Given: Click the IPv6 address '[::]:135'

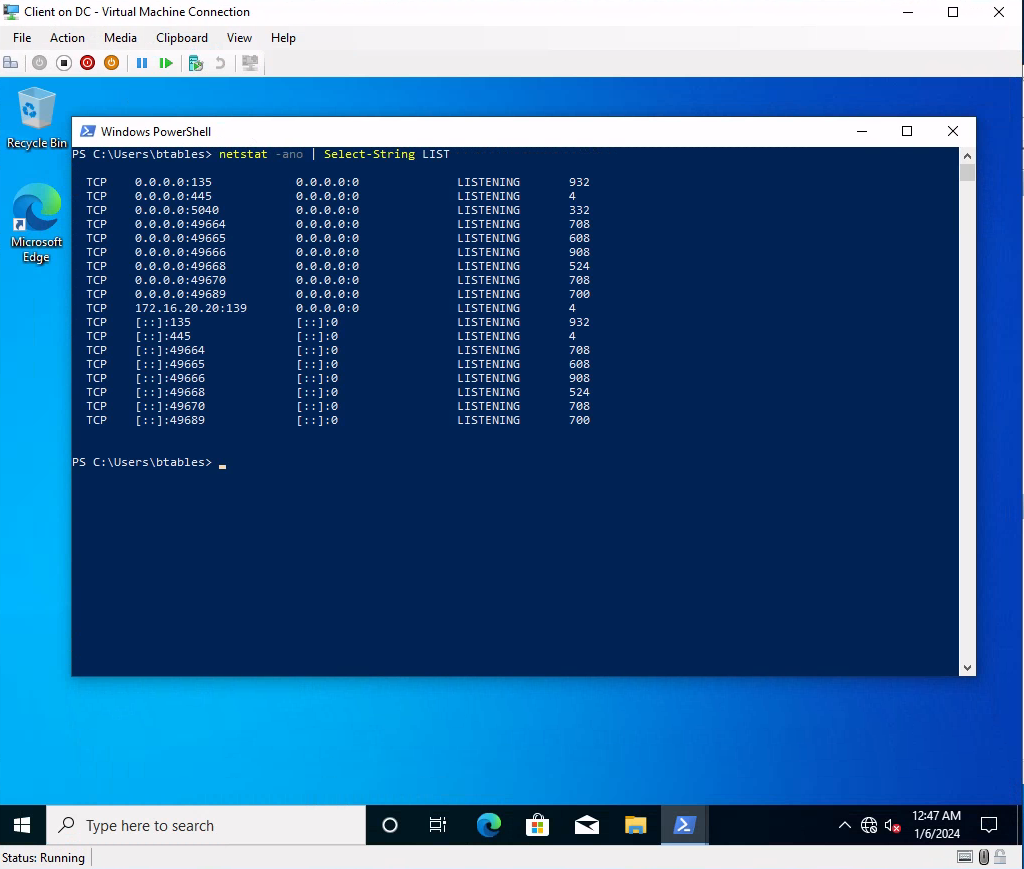Looking at the screenshot, I should click(x=163, y=322).
